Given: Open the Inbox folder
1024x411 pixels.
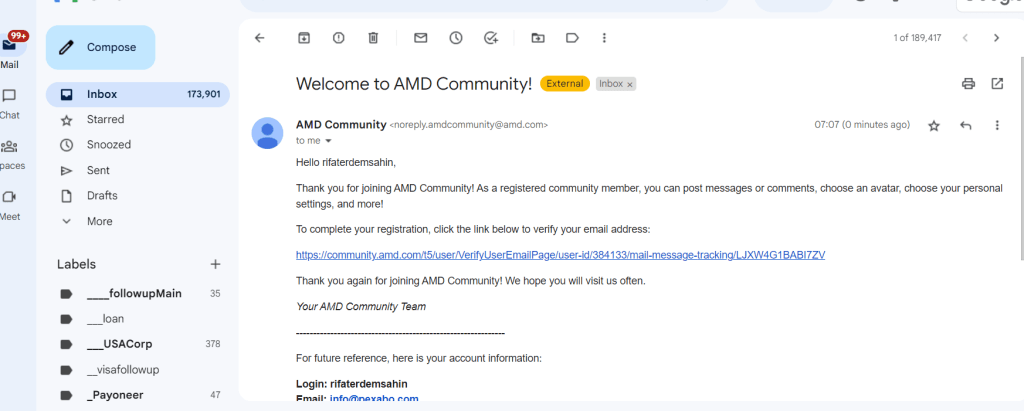Looking at the screenshot, I should (x=138, y=94).
